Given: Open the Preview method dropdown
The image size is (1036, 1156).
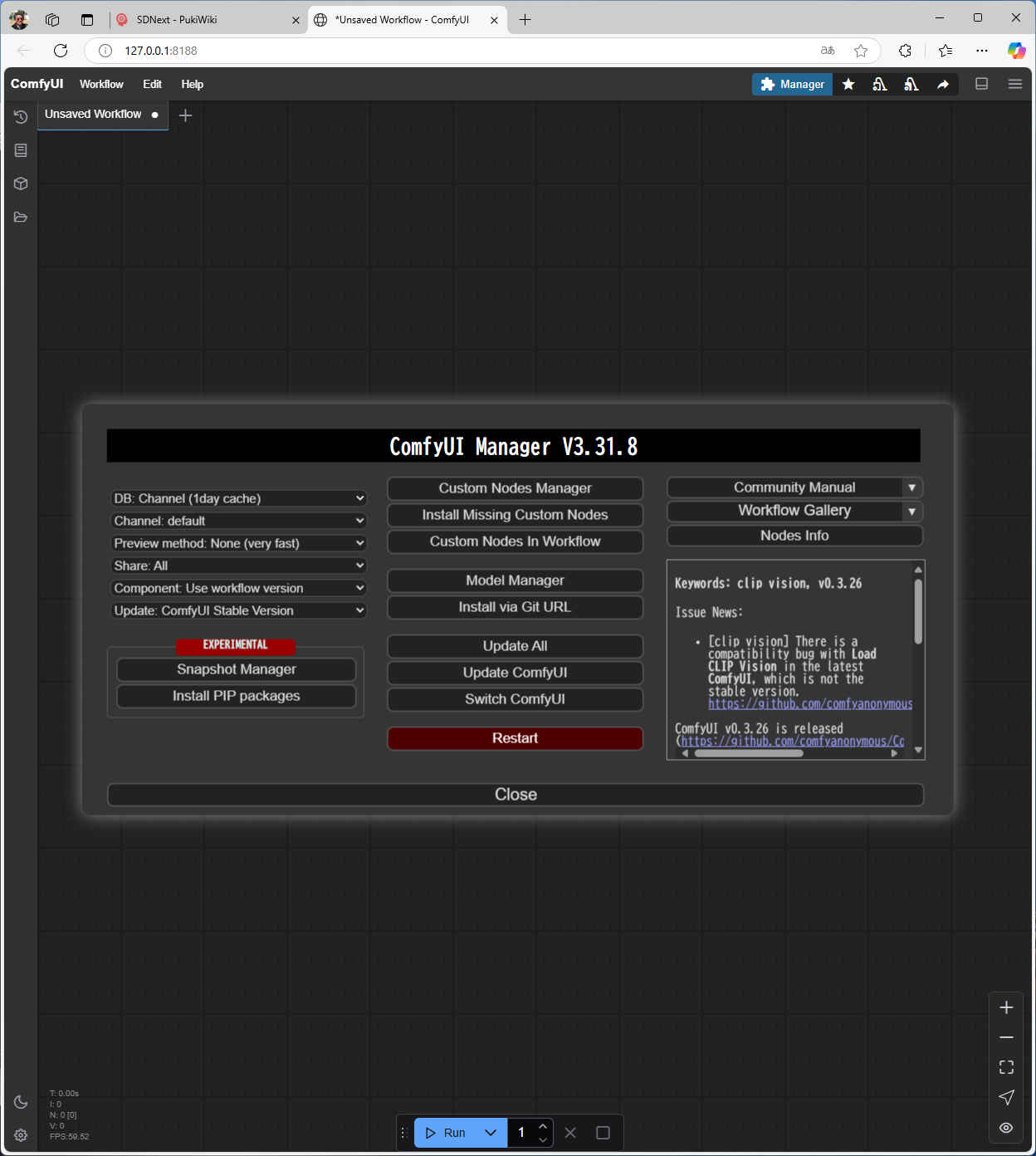Looking at the screenshot, I should pyautogui.click(x=239, y=543).
